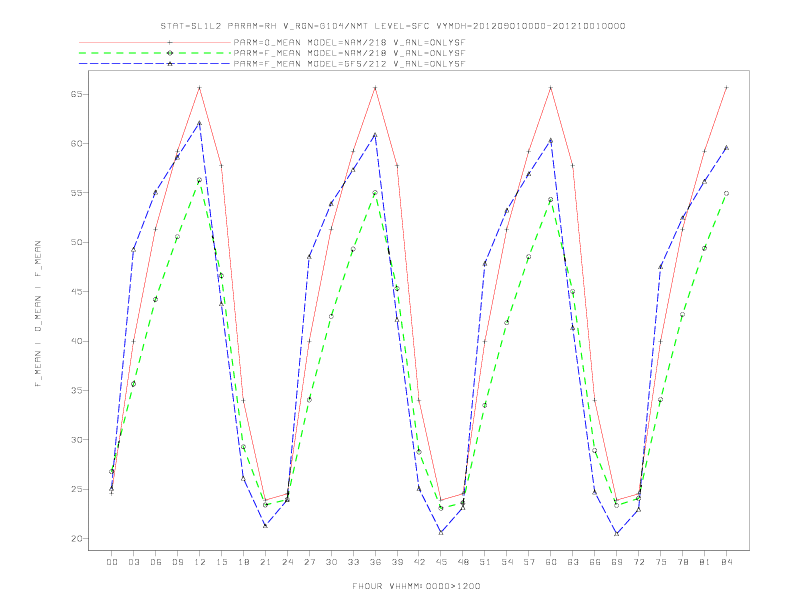Screen dimensions: 792x612
Task: Click the red solid line legend sample
Action: click(155, 43)
